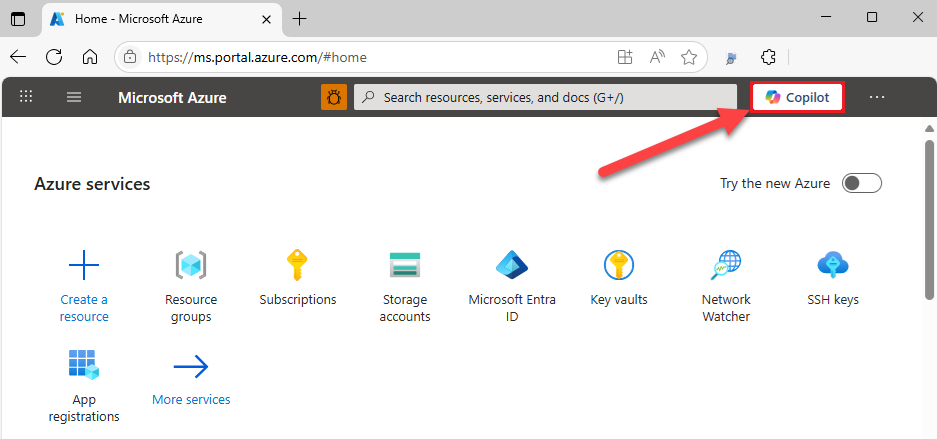Open App registrations service
The image size is (937, 439).
84,366
